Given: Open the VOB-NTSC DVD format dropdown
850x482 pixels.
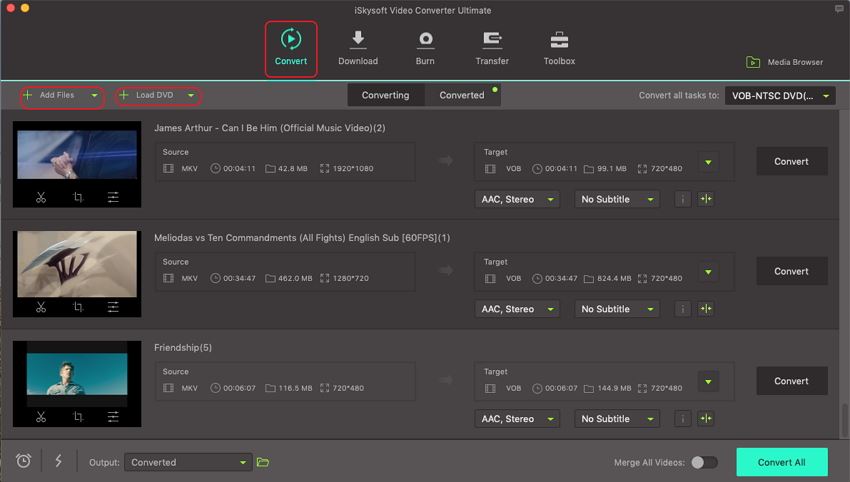Looking at the screenshot, I should (780, 96).
